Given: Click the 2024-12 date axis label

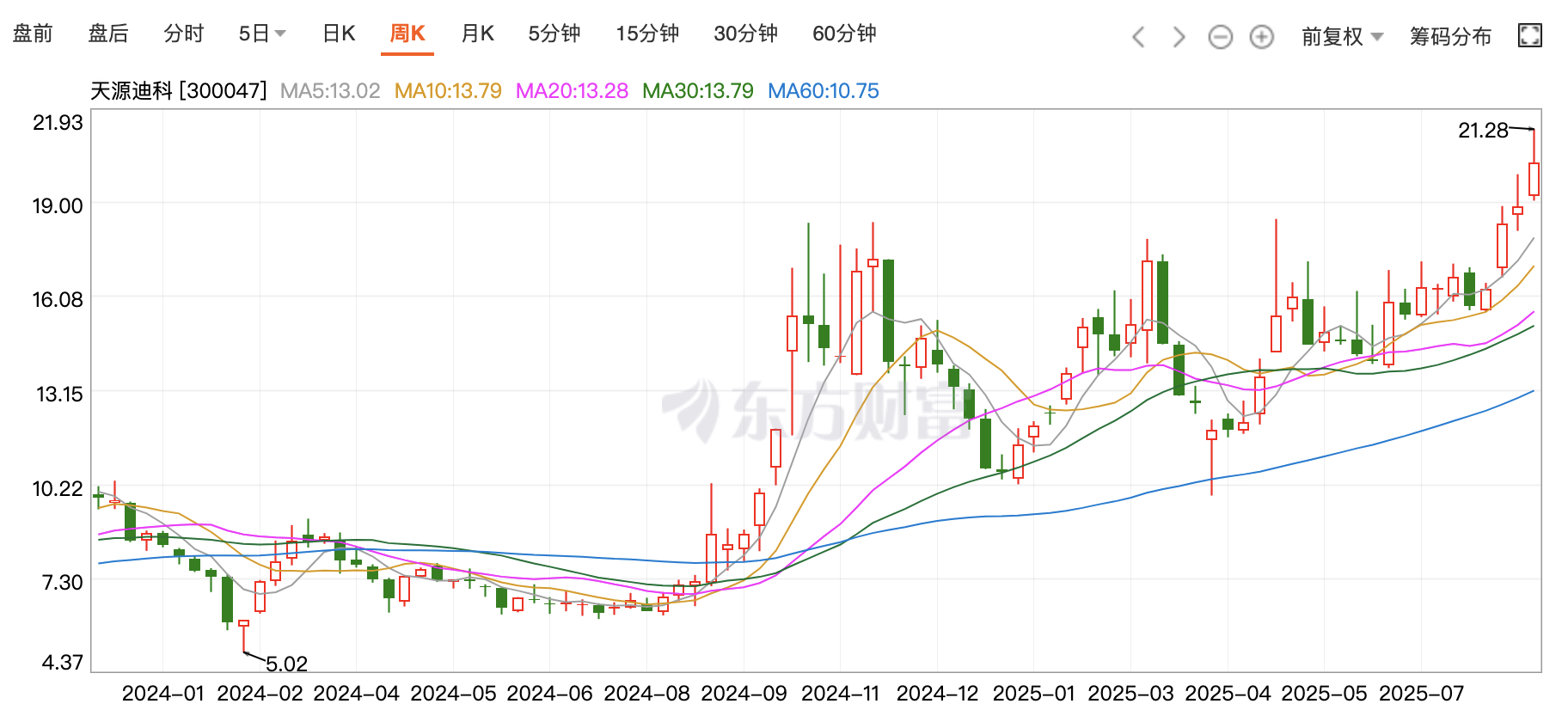Looking at the screenshot, I should click(937, 693).
